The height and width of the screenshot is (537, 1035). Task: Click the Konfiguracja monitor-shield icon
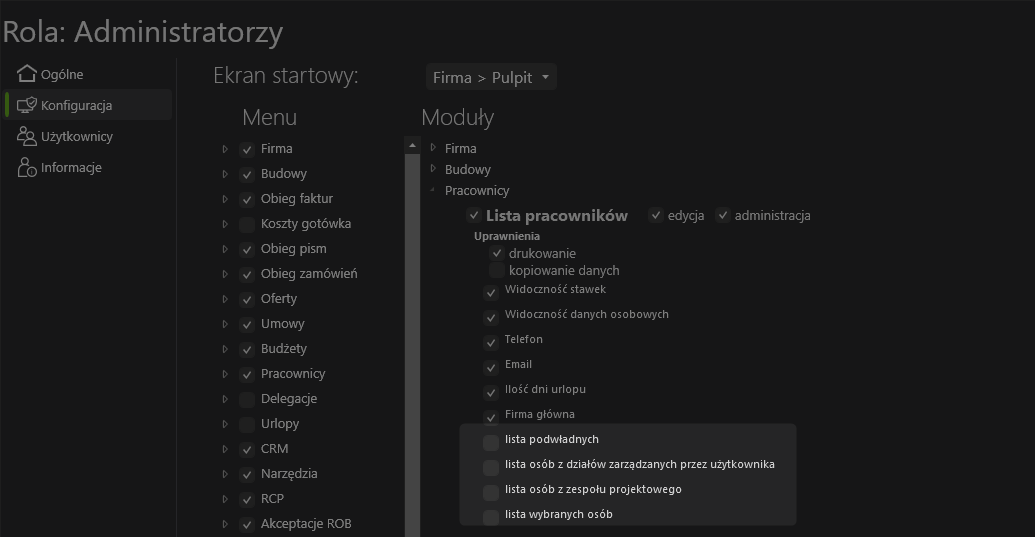tap(26, 105)
